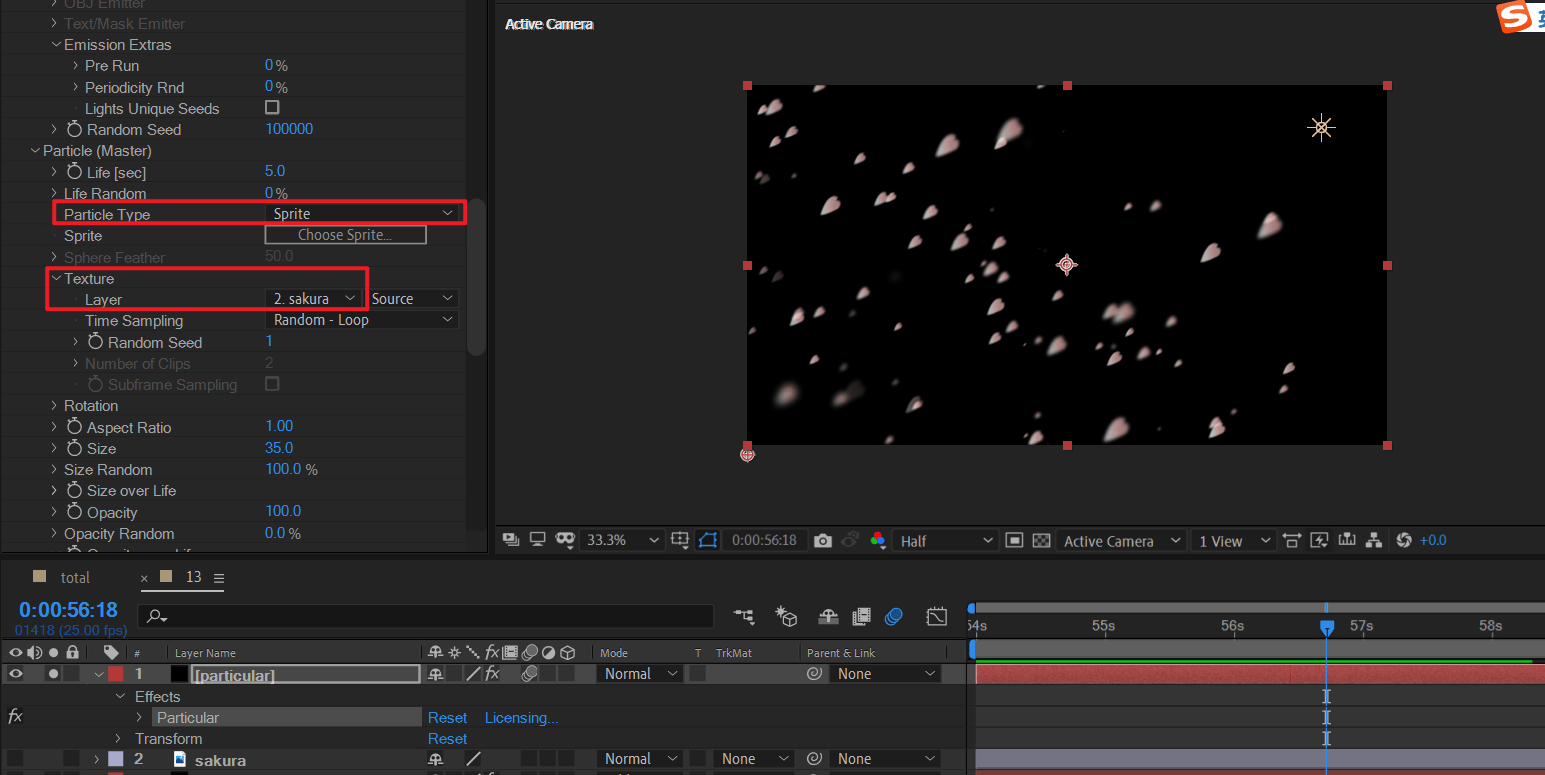Click hide shy layers icon in timeline
Screen dimensions: 1545x775
coord(828,617)
